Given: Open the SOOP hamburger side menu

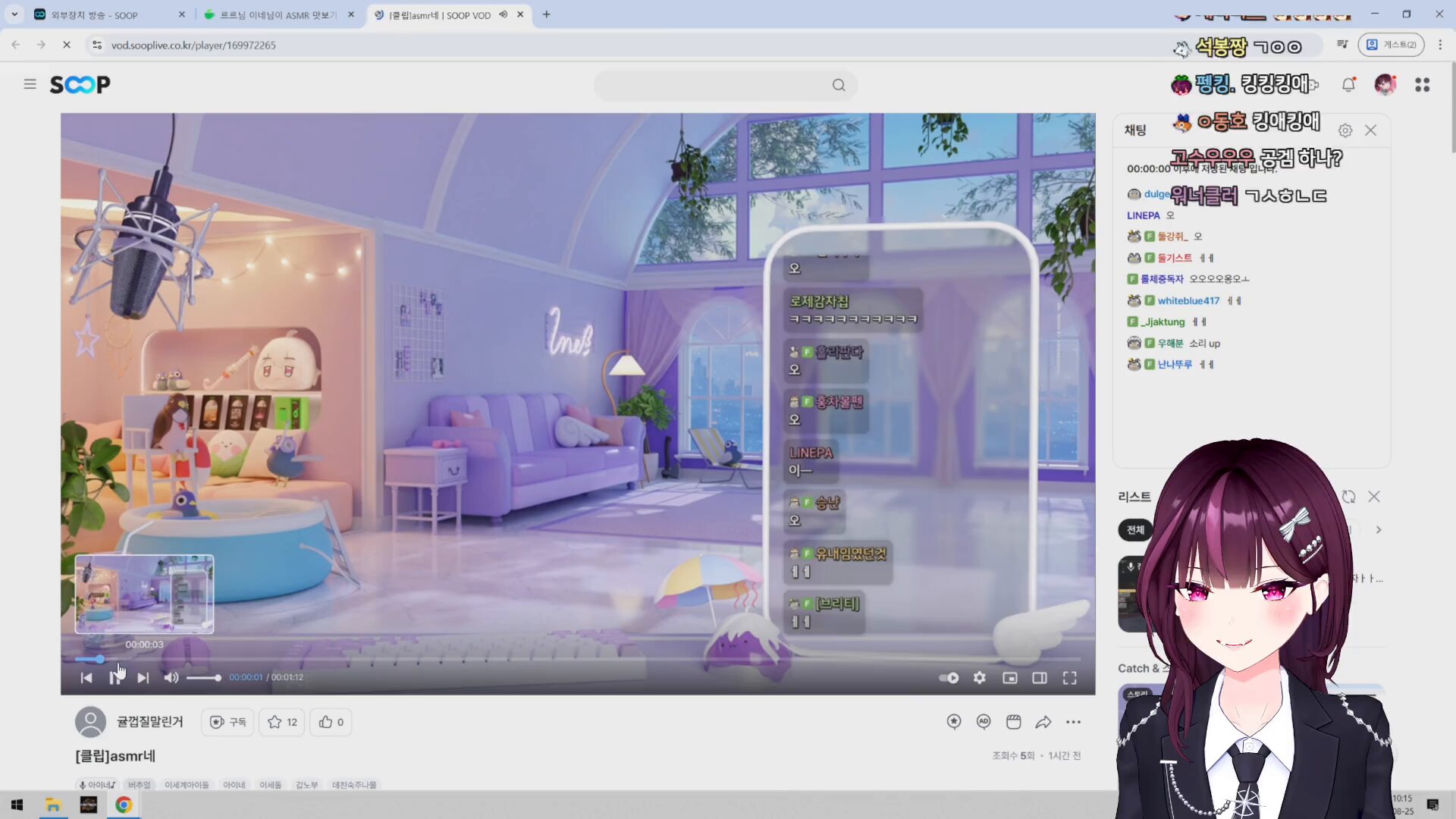Looking at the screenshot, I should [x=30, y=84].
